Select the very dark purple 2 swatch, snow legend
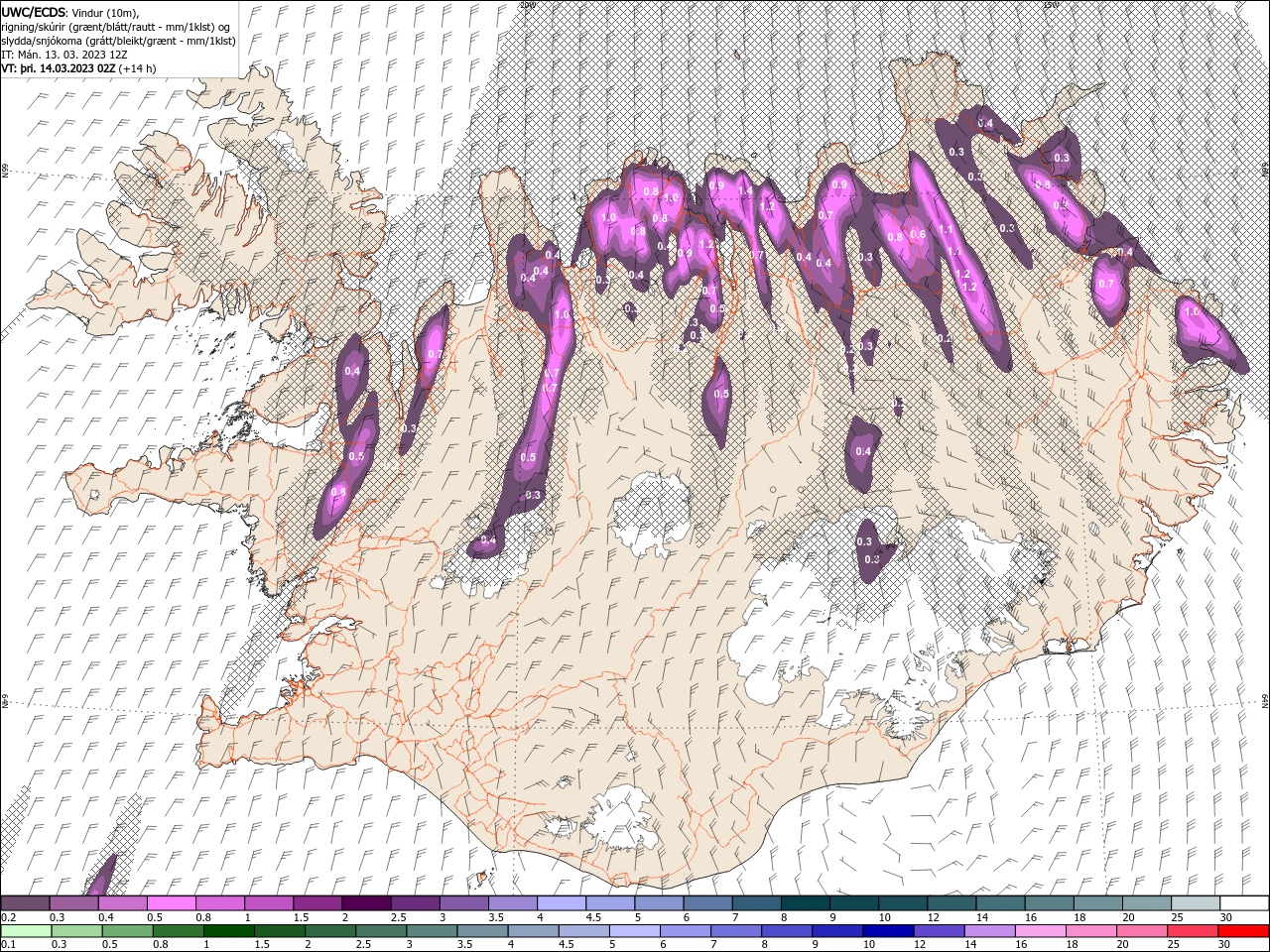This screenshot has height=952, width=1270. coord(366,902)
